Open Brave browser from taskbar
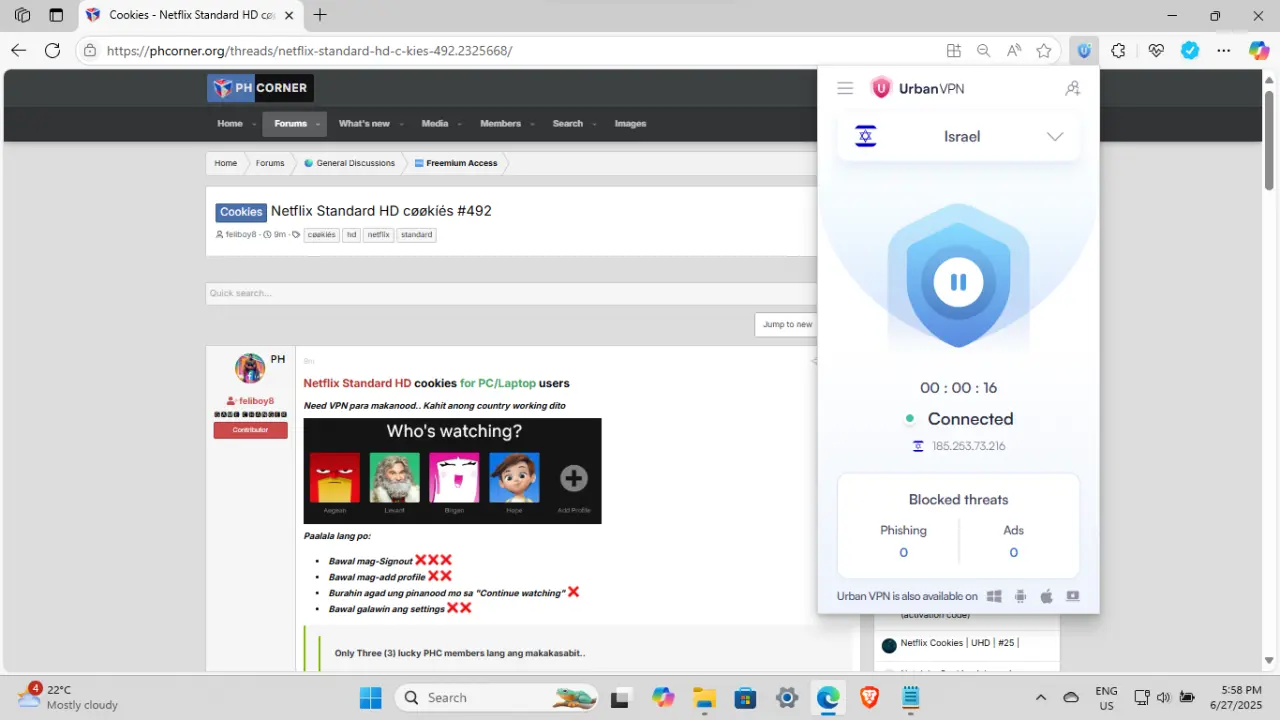The width and height of the screenshot is (1280, 720). pyautogui.click(x=869, y=697)
